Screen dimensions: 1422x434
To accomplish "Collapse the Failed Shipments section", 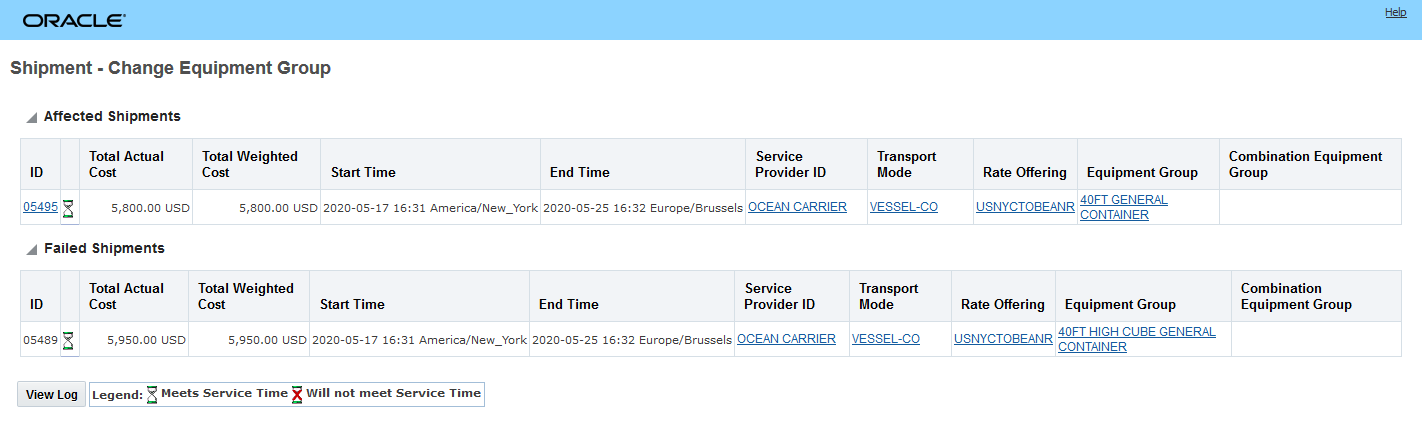I will (x=32, y=249).
